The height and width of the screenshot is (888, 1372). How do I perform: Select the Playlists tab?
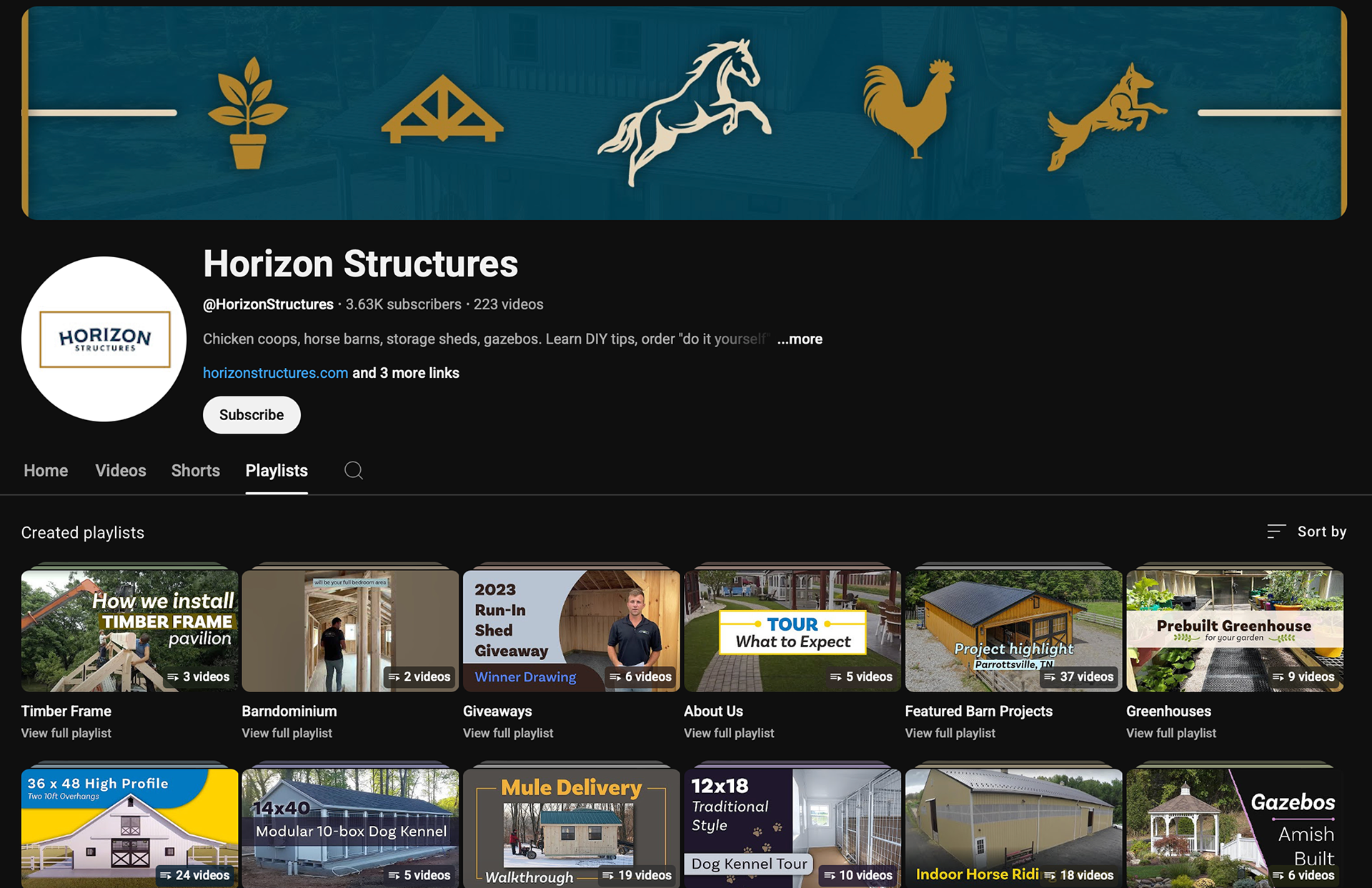click(x=277, y=470)
